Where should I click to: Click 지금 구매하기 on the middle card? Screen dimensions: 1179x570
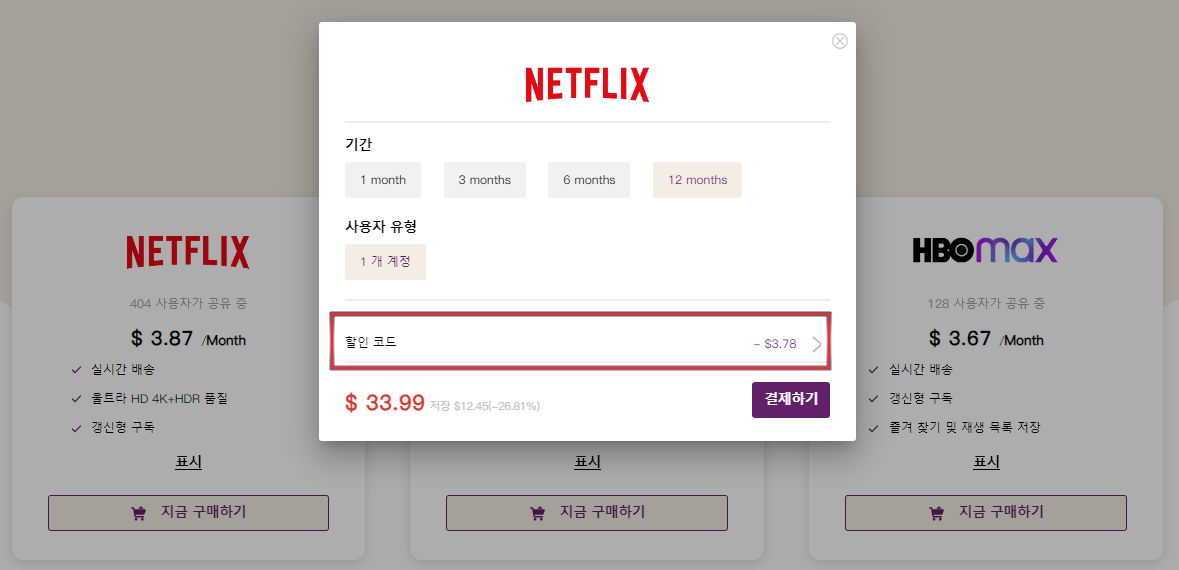pos(586,513)
